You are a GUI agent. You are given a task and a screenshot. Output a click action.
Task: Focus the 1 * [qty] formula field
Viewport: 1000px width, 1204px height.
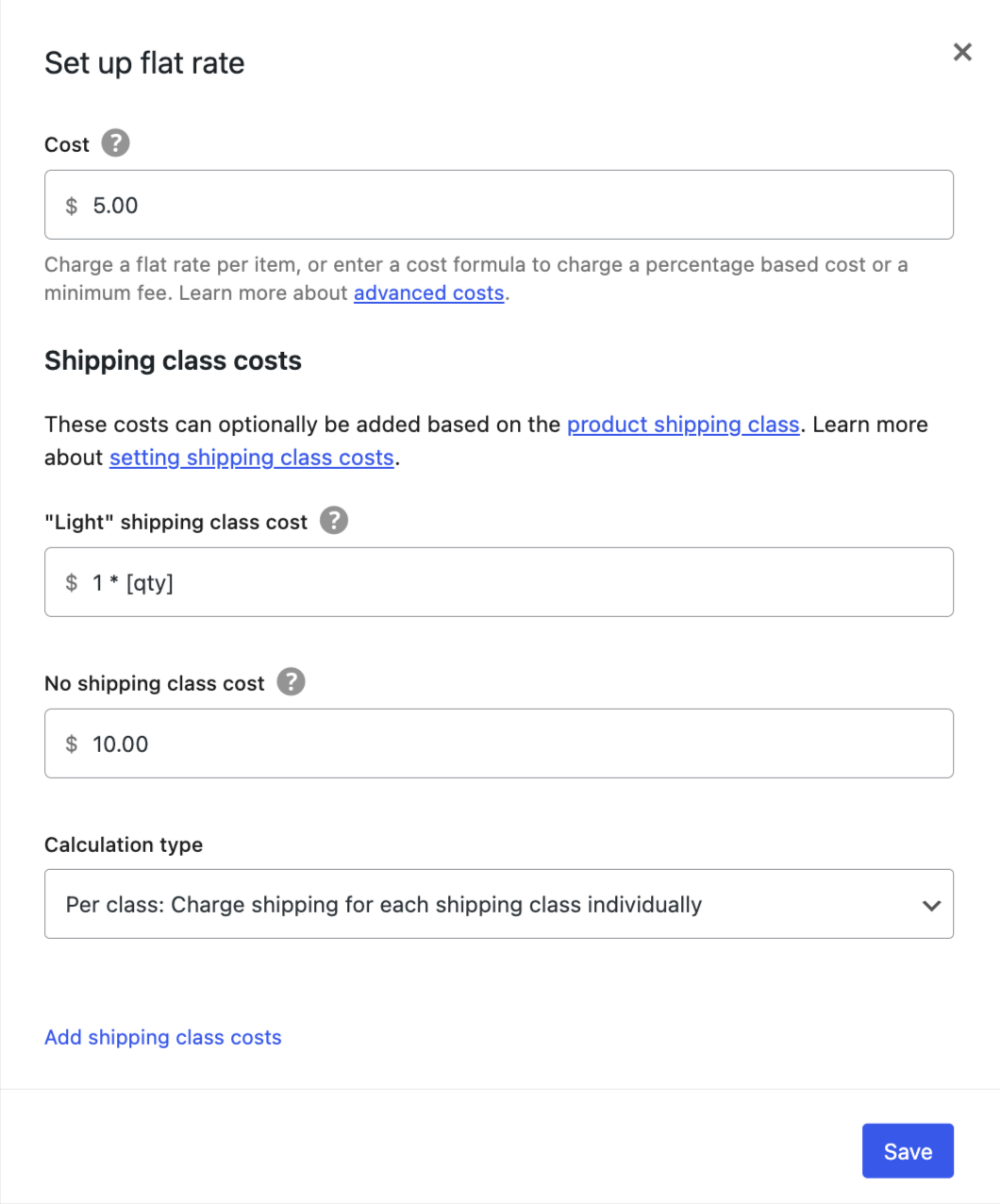(x=377, y=582)
